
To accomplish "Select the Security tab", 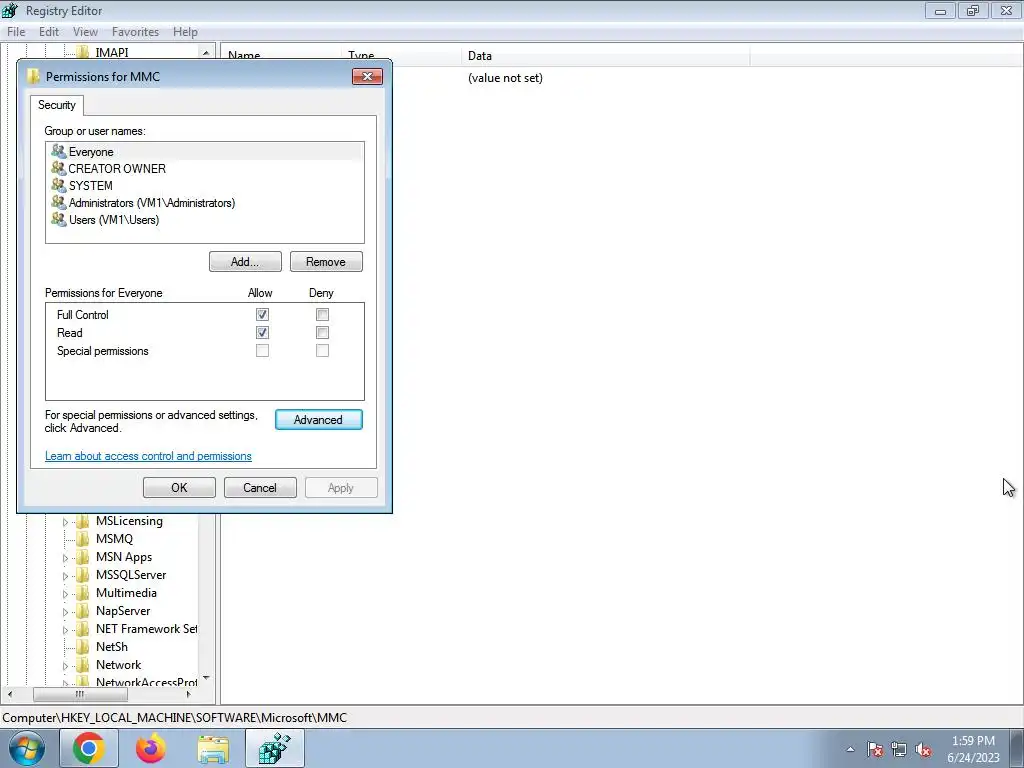I will tap(57, 105).
